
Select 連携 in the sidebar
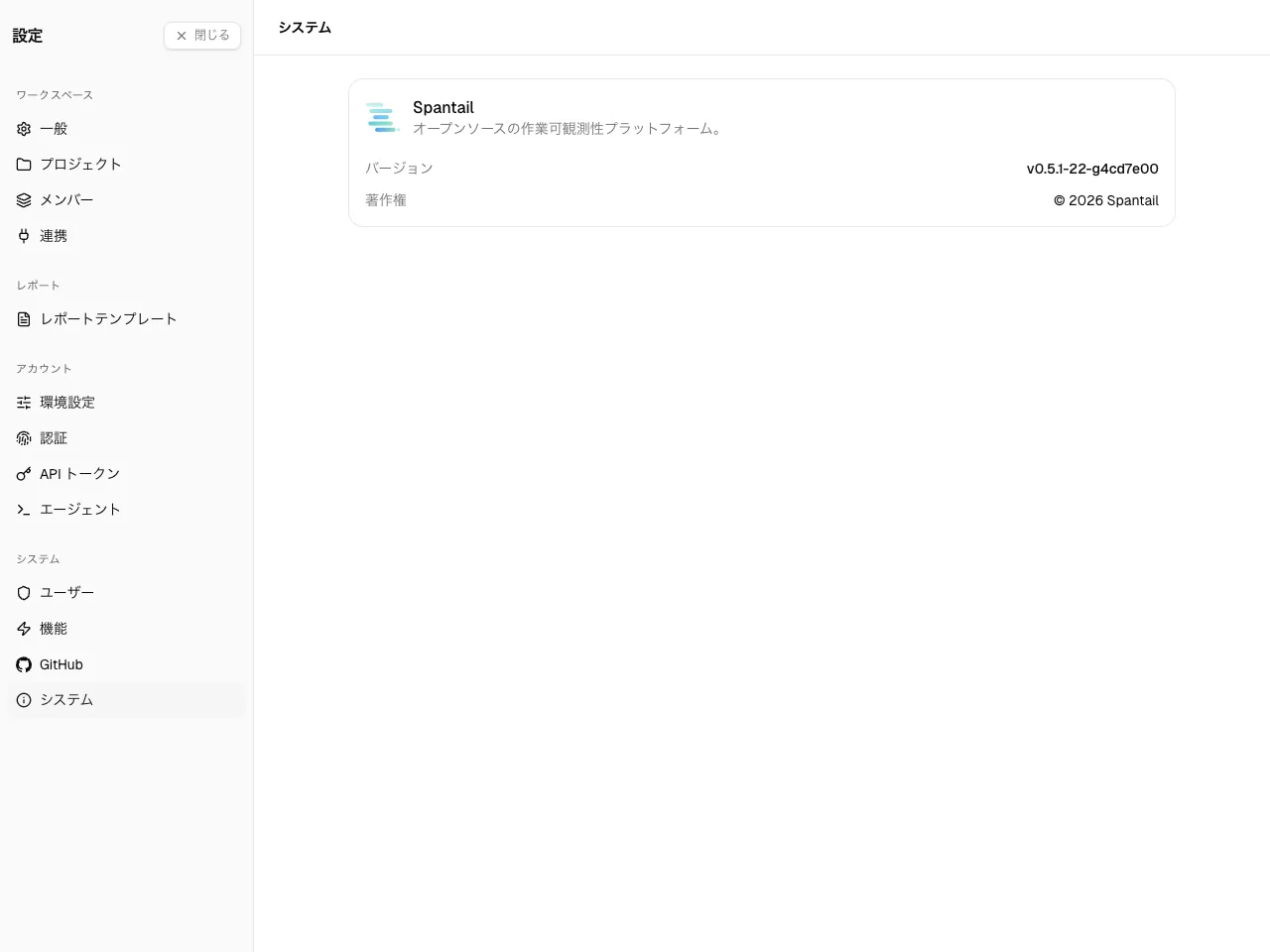pyautogui.click(x=125, y=236)
